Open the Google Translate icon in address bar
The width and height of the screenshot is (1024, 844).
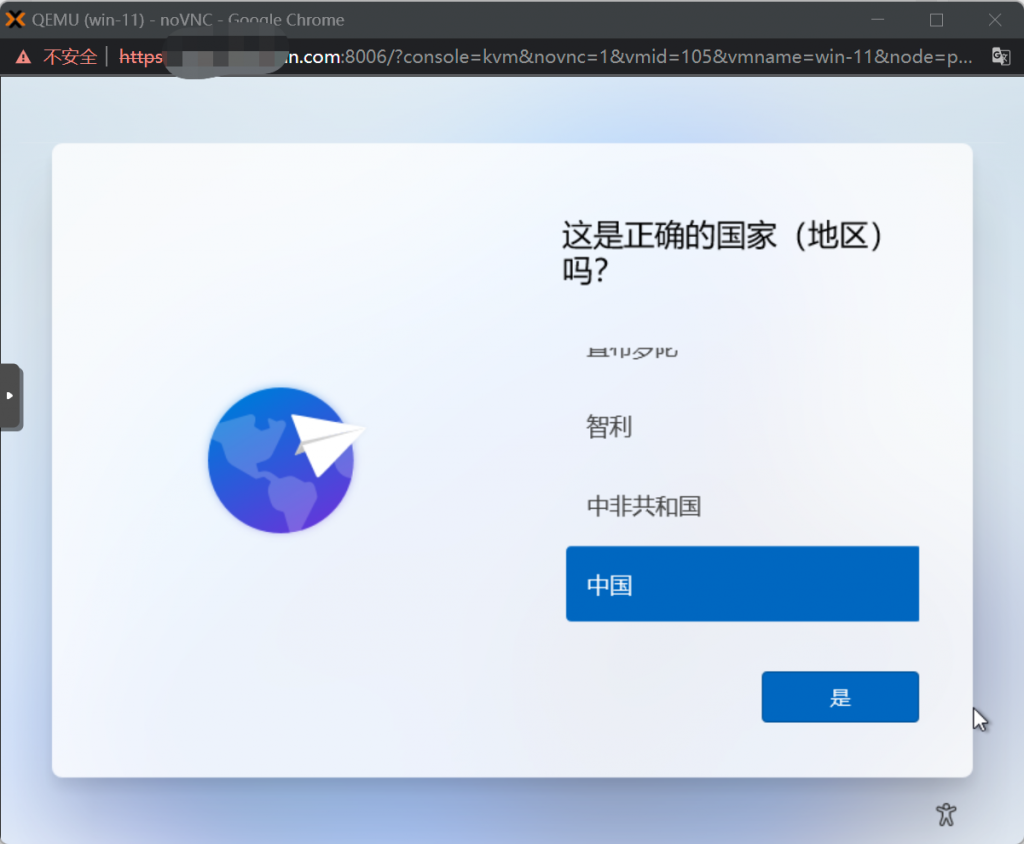pos(1000,57)
